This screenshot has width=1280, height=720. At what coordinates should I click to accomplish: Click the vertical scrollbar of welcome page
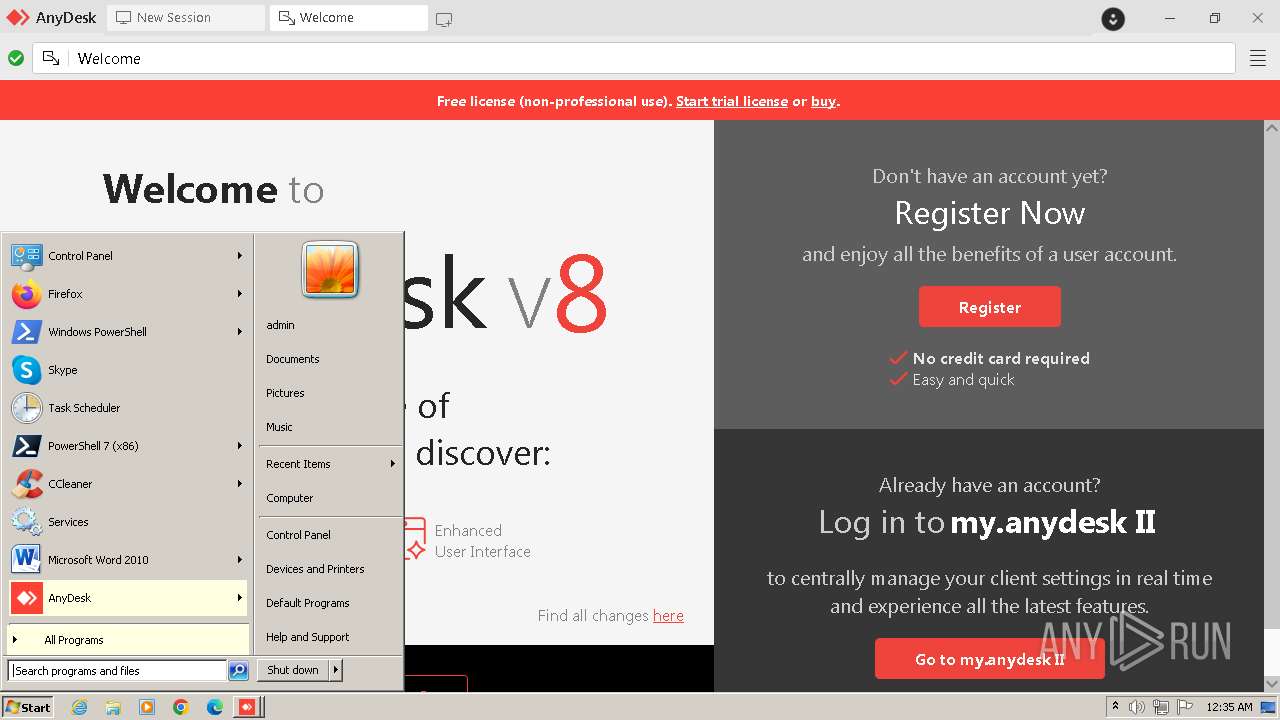tap(1272, 405)
